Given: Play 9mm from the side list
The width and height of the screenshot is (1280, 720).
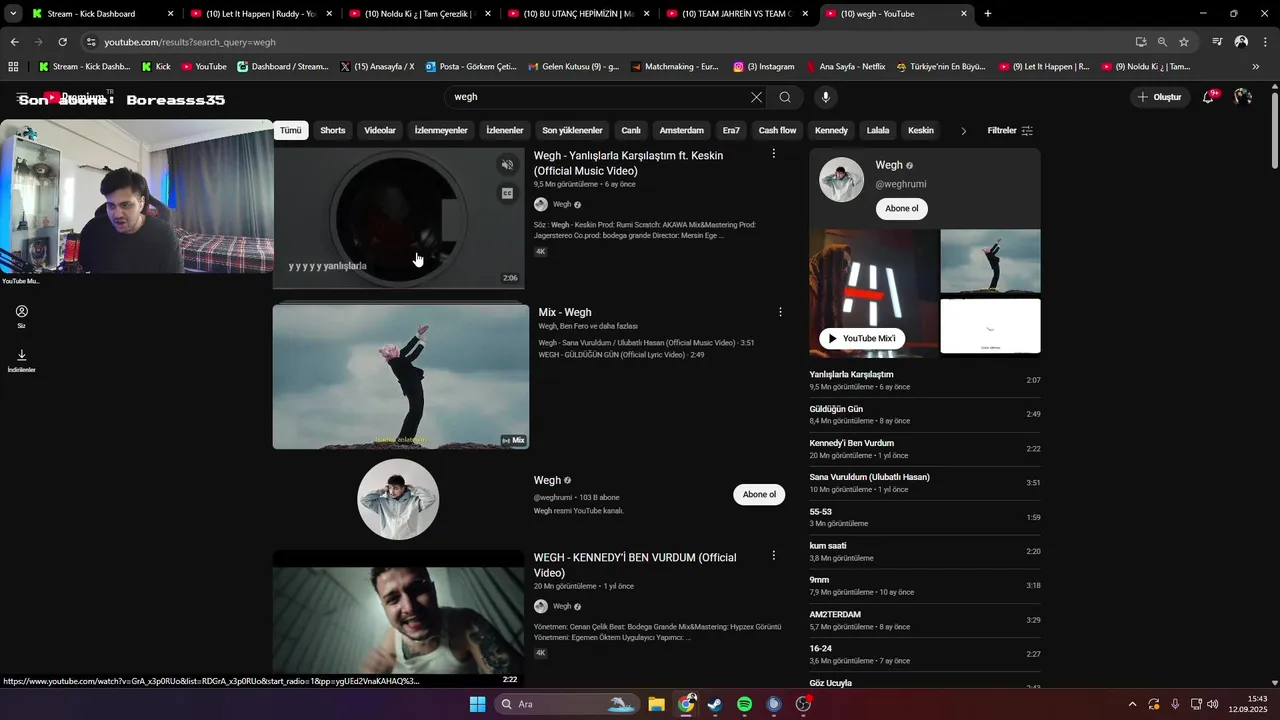Looking at the screenshot, I should click(925, 585).
